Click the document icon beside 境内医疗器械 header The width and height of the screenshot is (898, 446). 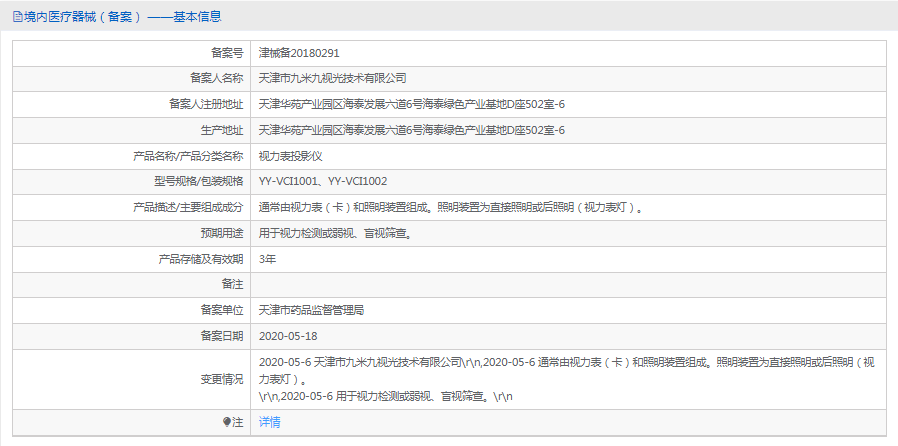click(x=17, y=17)
